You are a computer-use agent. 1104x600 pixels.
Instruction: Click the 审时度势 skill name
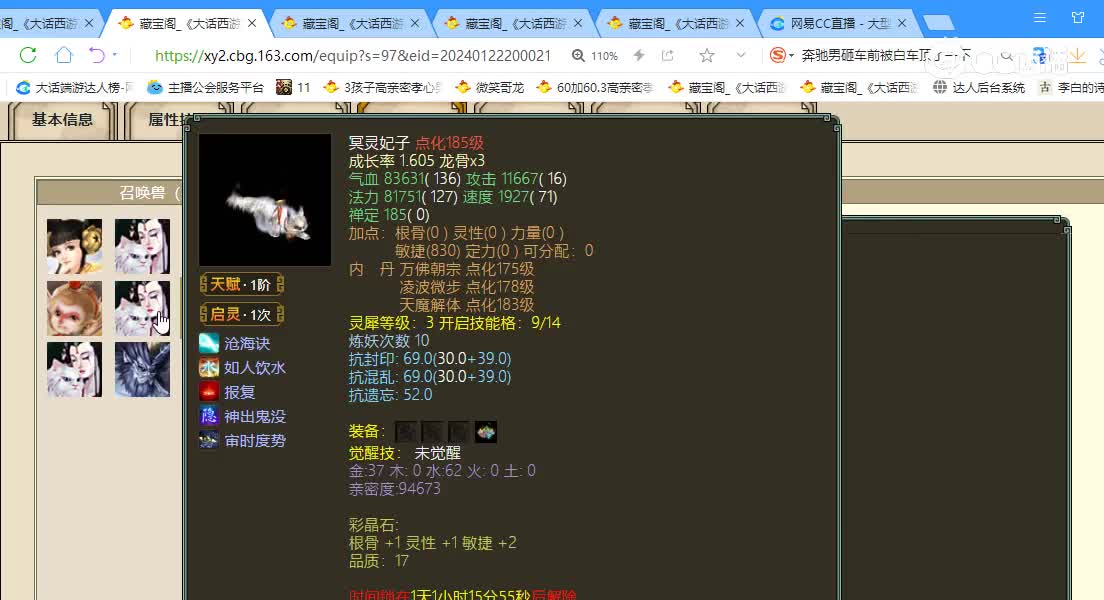255,441
